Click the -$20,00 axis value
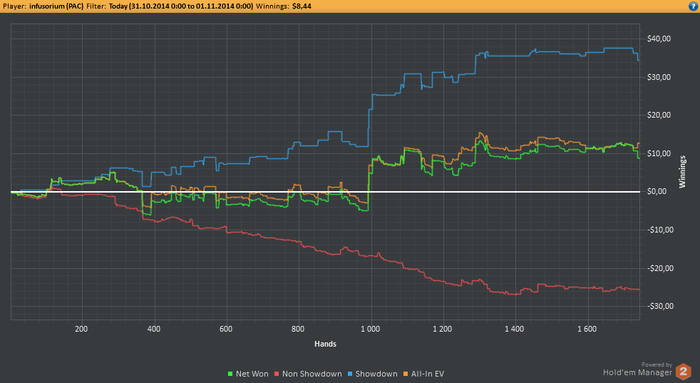 pos(660,268)
